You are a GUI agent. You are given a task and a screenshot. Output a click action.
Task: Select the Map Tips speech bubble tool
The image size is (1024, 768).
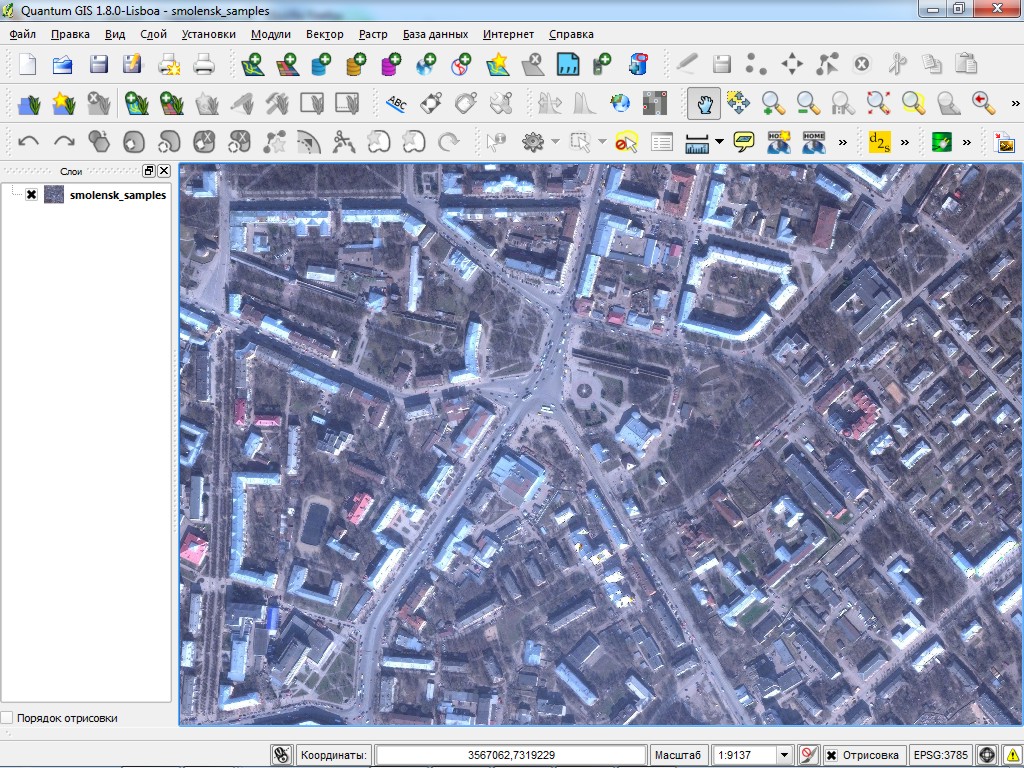pyautogui.click(x=744, y=141)
